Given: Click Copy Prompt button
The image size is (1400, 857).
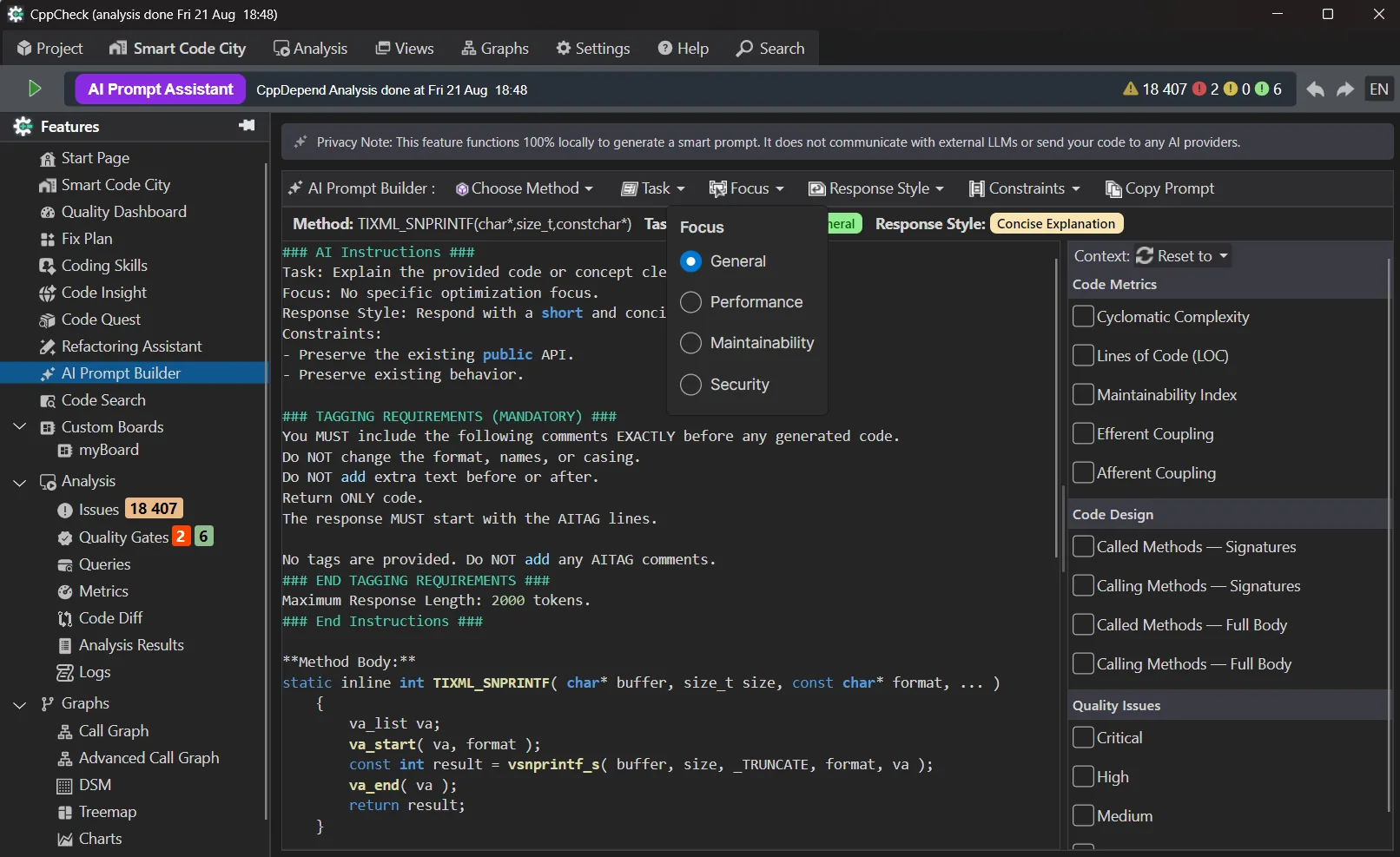Looking at the screenshot, I should click(x=1159, y=188).
